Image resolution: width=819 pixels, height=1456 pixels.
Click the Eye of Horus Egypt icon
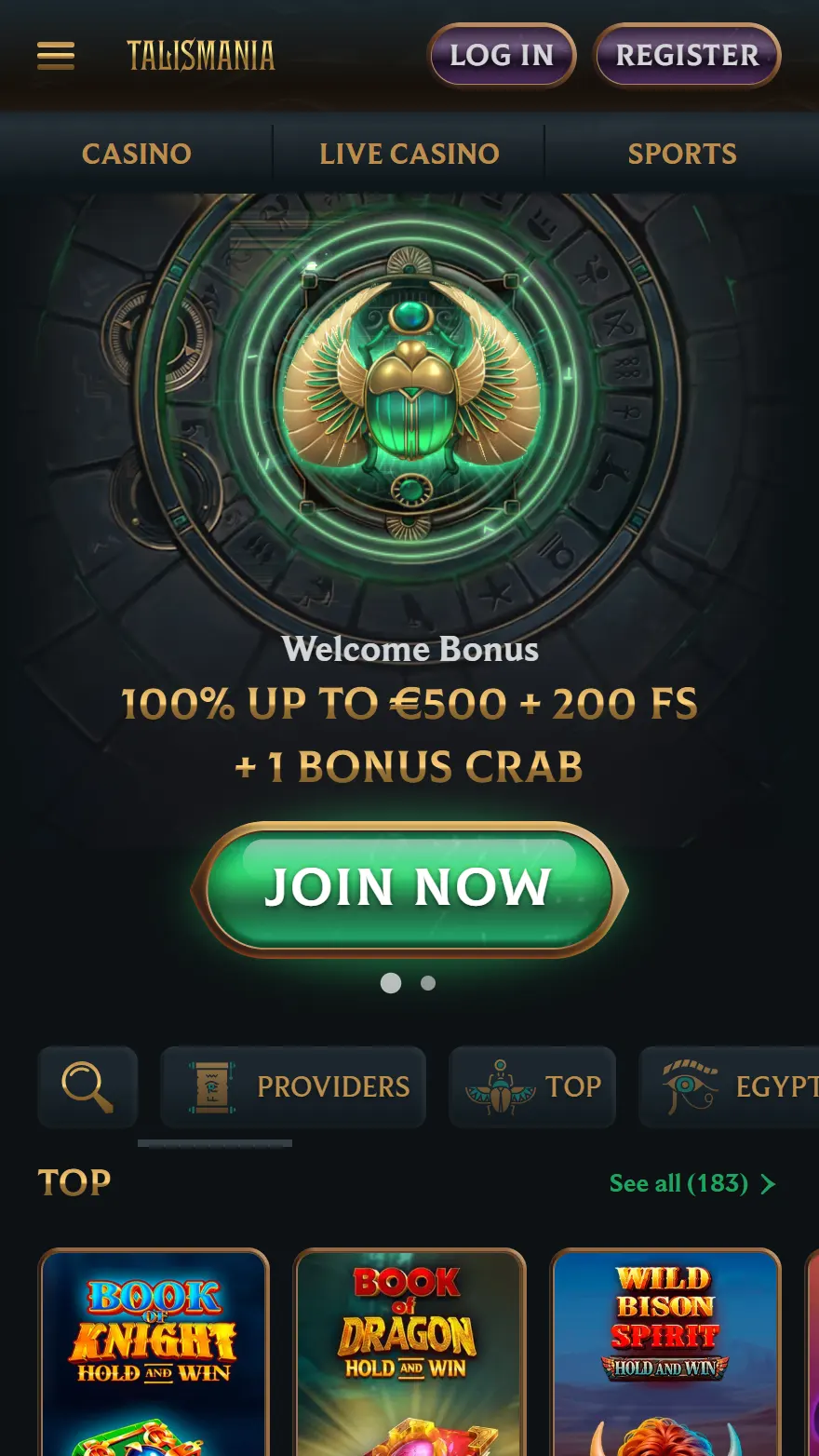click(x=691, y=1086)
